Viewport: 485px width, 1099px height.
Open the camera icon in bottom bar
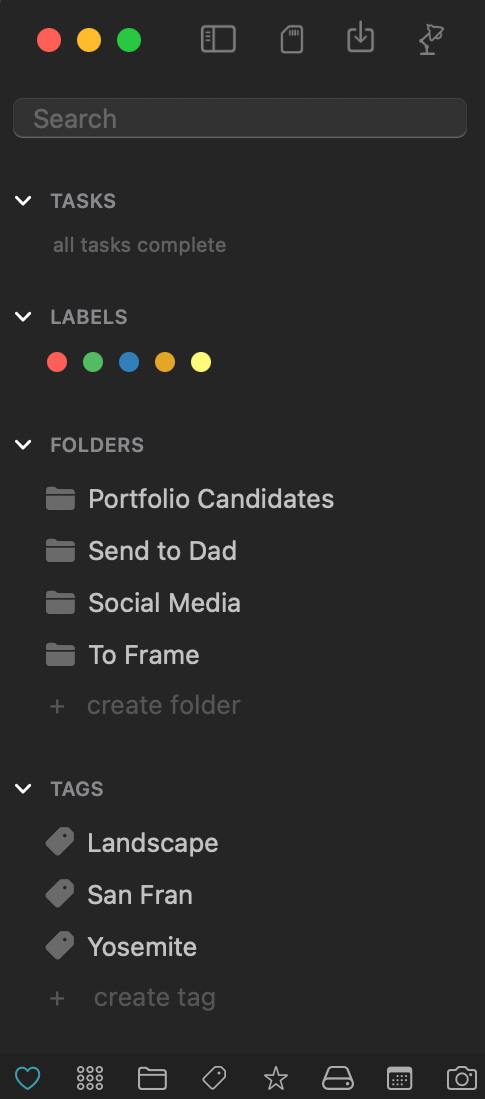coord(461,1077)
